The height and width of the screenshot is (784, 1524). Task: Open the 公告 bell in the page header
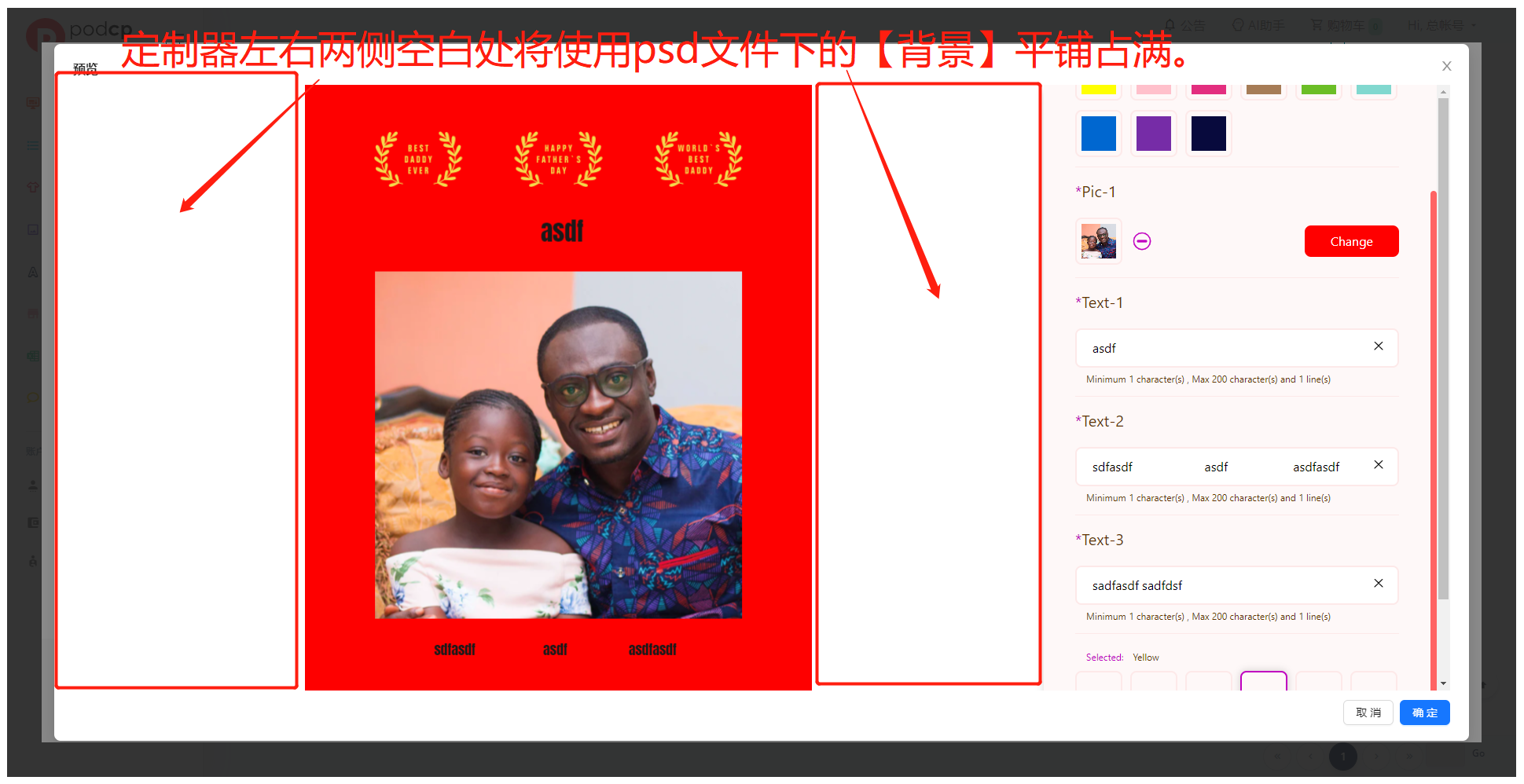[1185, 25]
